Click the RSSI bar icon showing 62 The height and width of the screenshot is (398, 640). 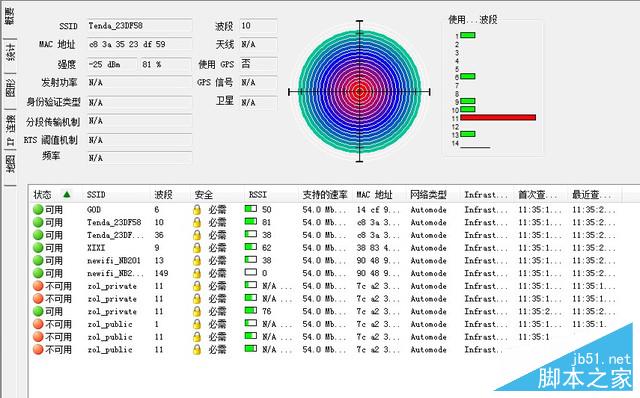[x=251, y=247]
